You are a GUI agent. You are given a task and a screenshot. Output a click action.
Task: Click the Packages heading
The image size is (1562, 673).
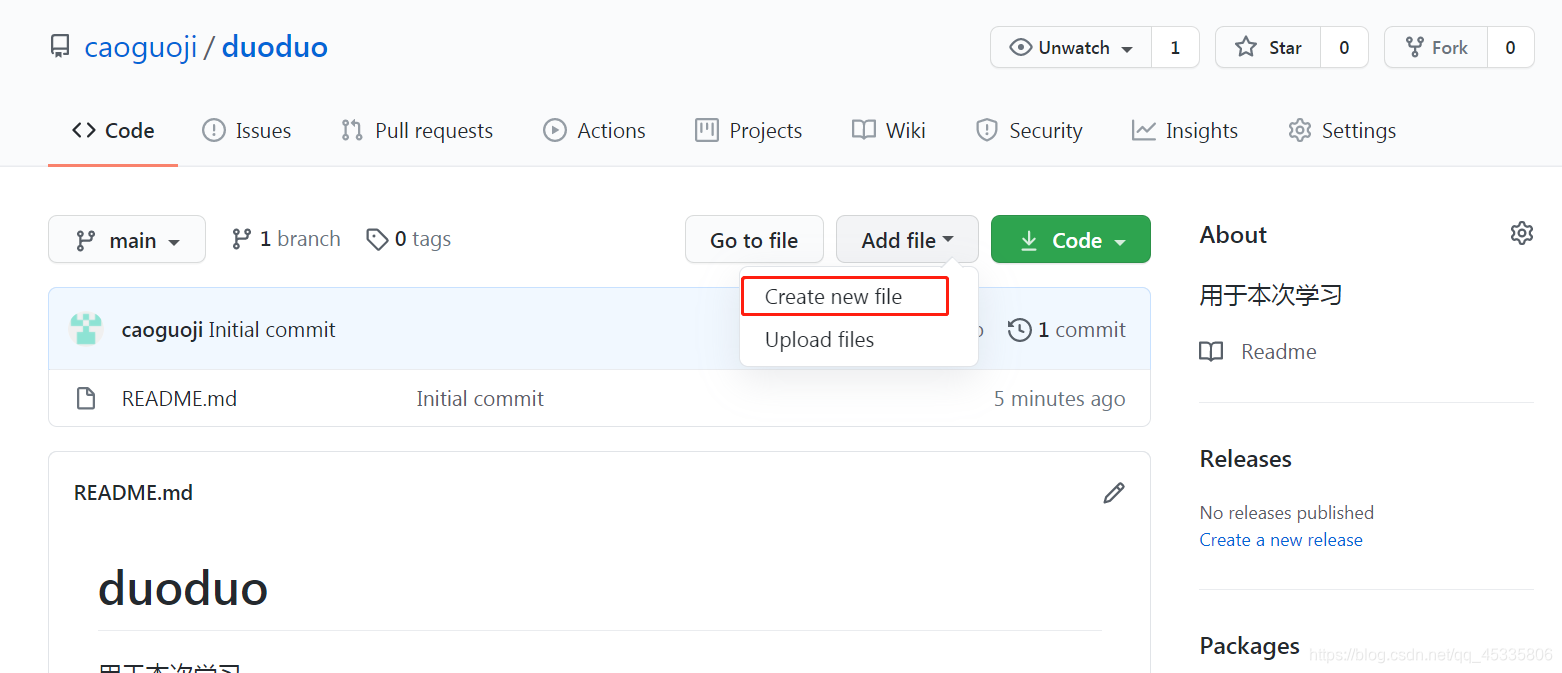(x=1249, y=646)
